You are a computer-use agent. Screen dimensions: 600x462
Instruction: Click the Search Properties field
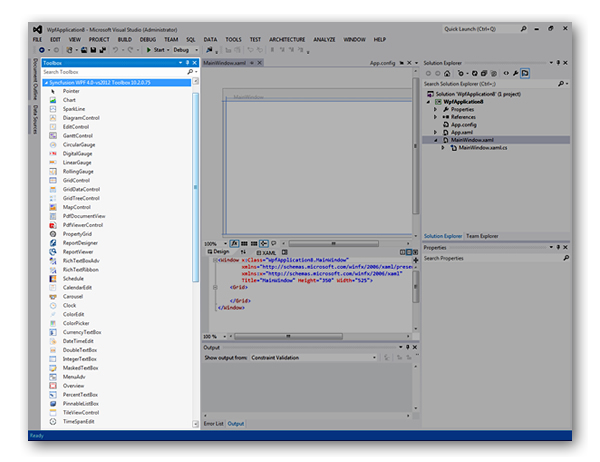pyautogui.click(x=493, y=258)
